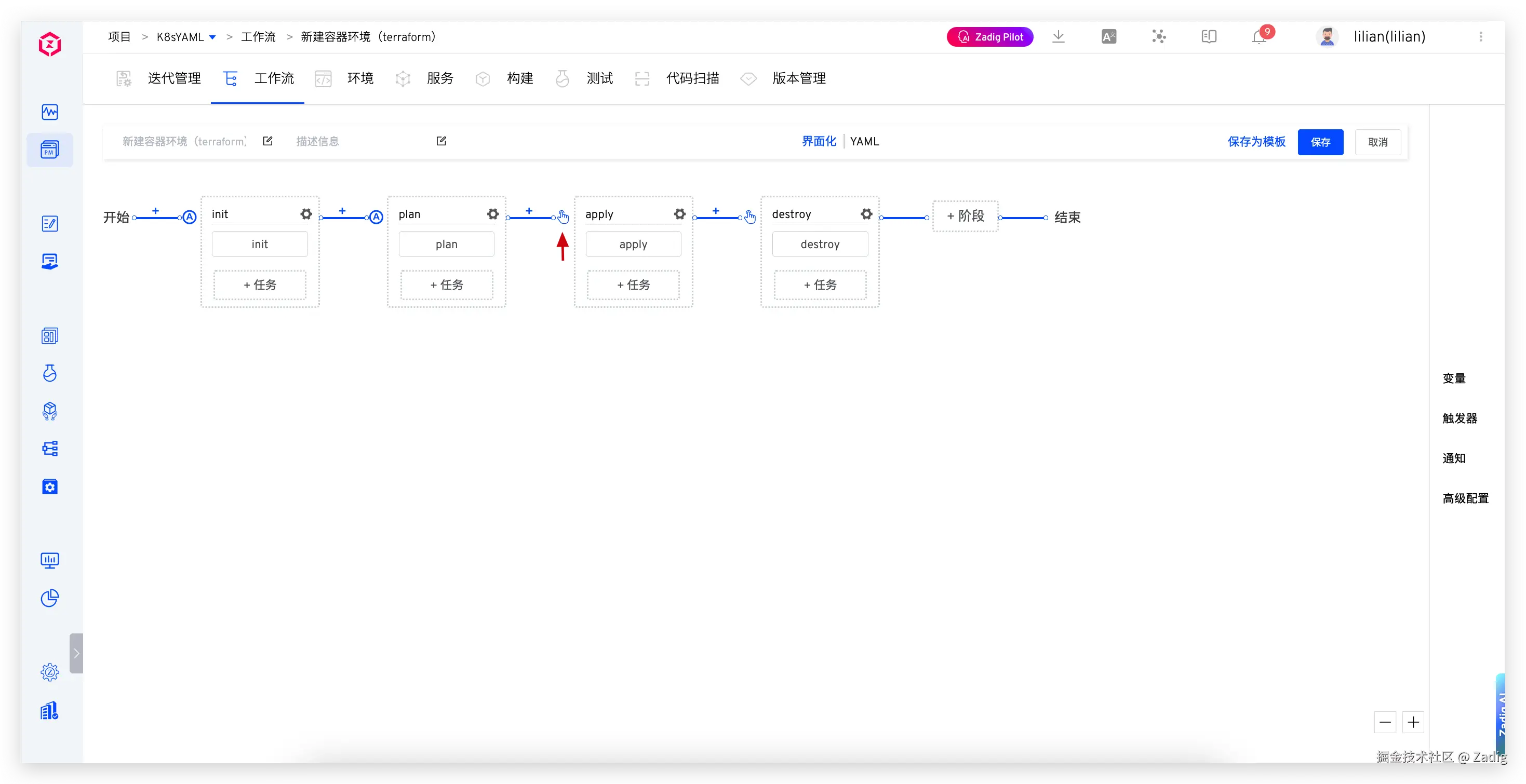Toggle auto execution icon before plan stage

(x=376, y=218)
